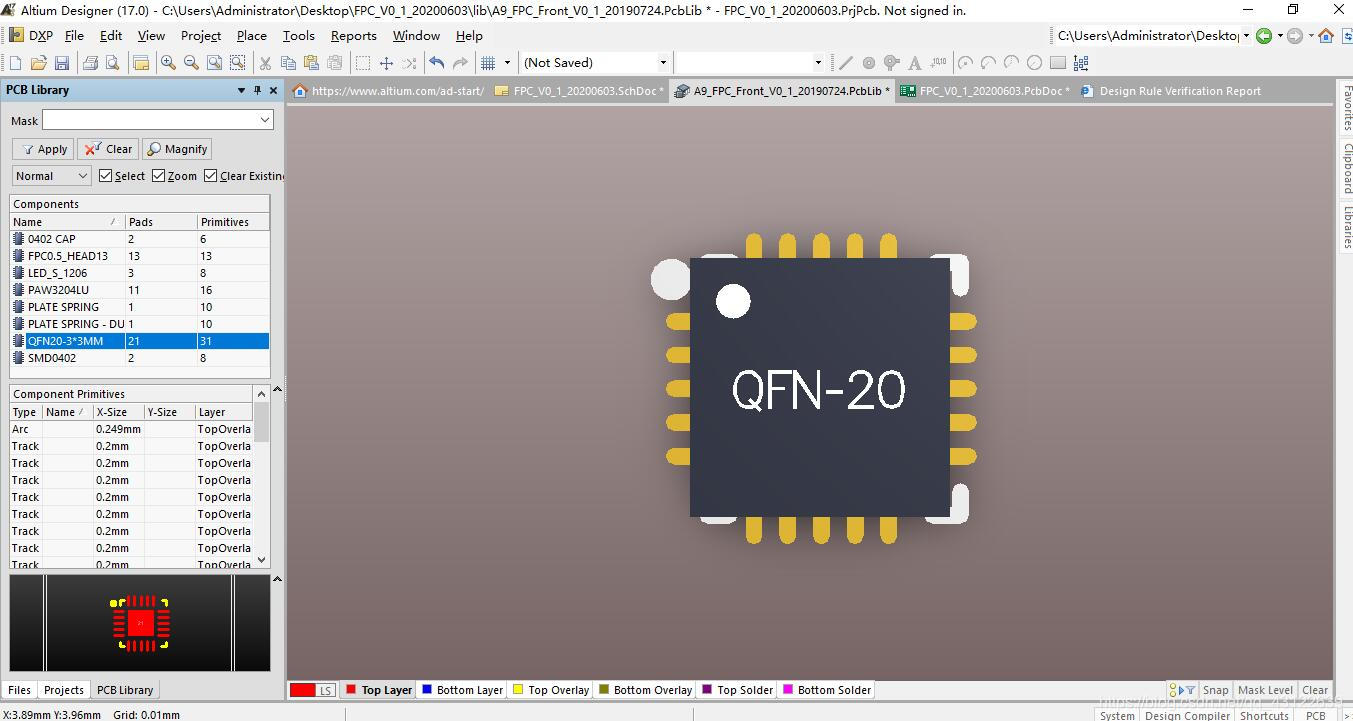This screenshot has width=1353, height=721.
Task: Save with the floppy disk icon
Action: coord(61,63)
